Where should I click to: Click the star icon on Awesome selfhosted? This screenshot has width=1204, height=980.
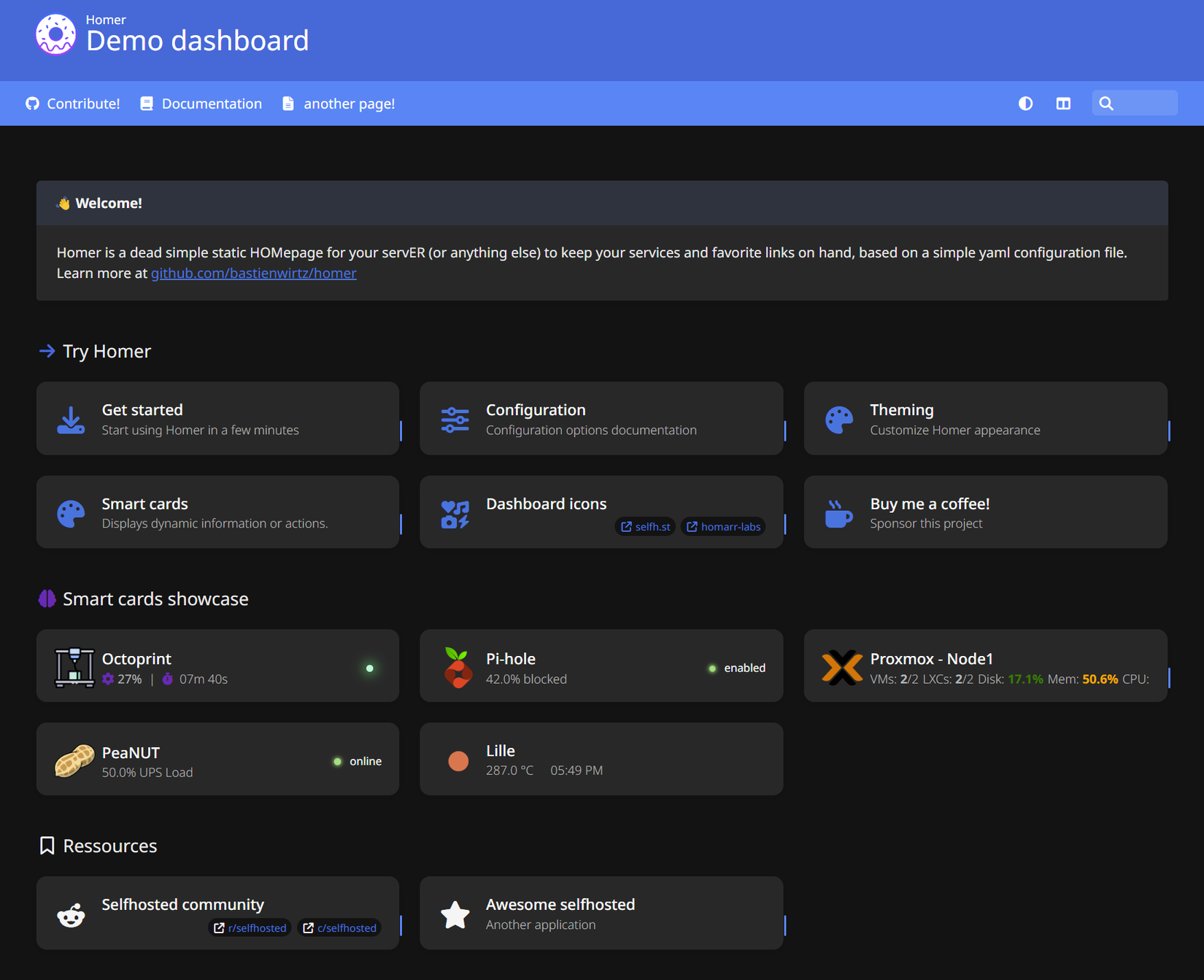click(455, 913)
